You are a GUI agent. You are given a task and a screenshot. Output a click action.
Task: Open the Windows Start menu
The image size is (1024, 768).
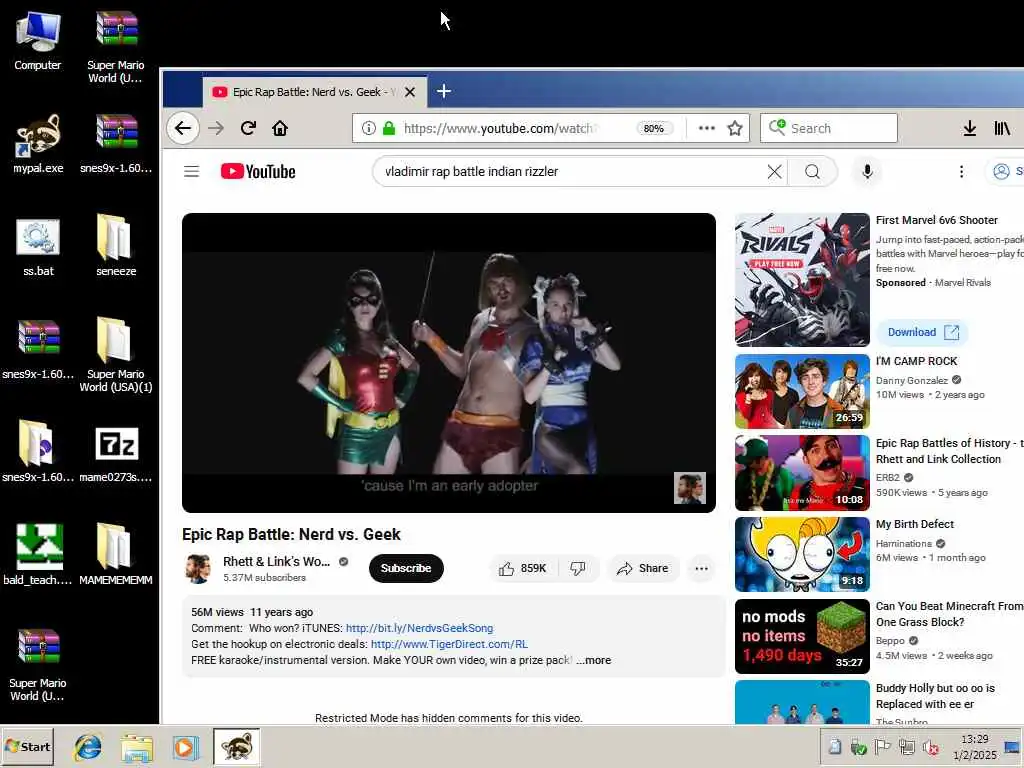tap(27, 747)
